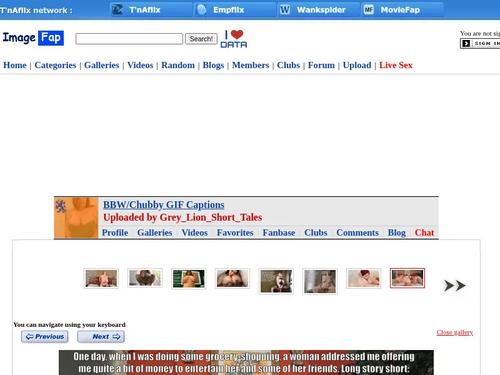Click the ImageFap logo
Image resolution: width=500 pixels, height=375 pixels.
click(33, 38)
